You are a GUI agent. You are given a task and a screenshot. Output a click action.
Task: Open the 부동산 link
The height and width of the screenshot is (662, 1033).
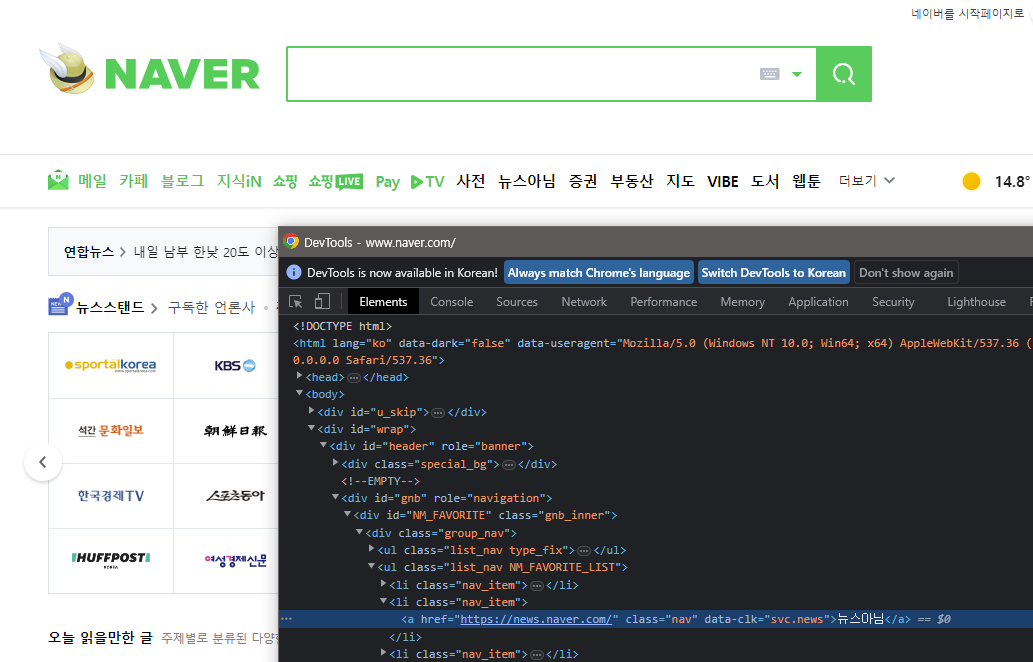point(632,181)
